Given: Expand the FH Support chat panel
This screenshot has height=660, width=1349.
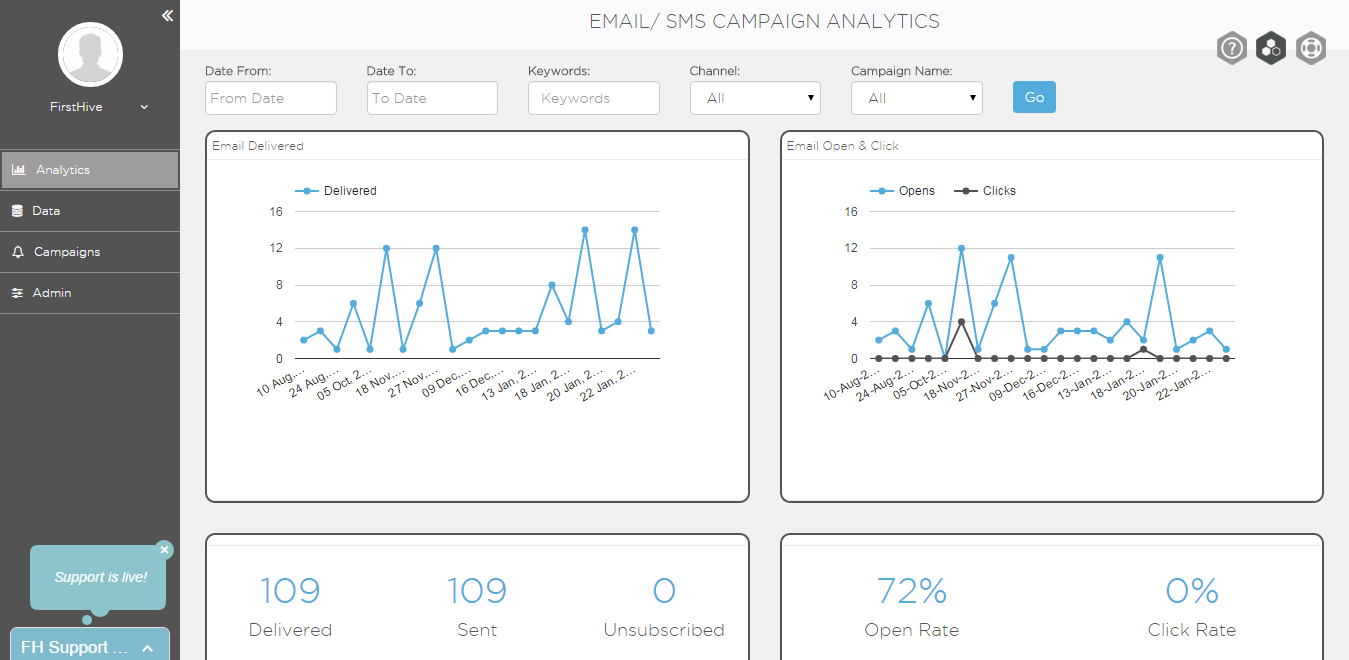Looking at the screenshot, I should point(90,647).
